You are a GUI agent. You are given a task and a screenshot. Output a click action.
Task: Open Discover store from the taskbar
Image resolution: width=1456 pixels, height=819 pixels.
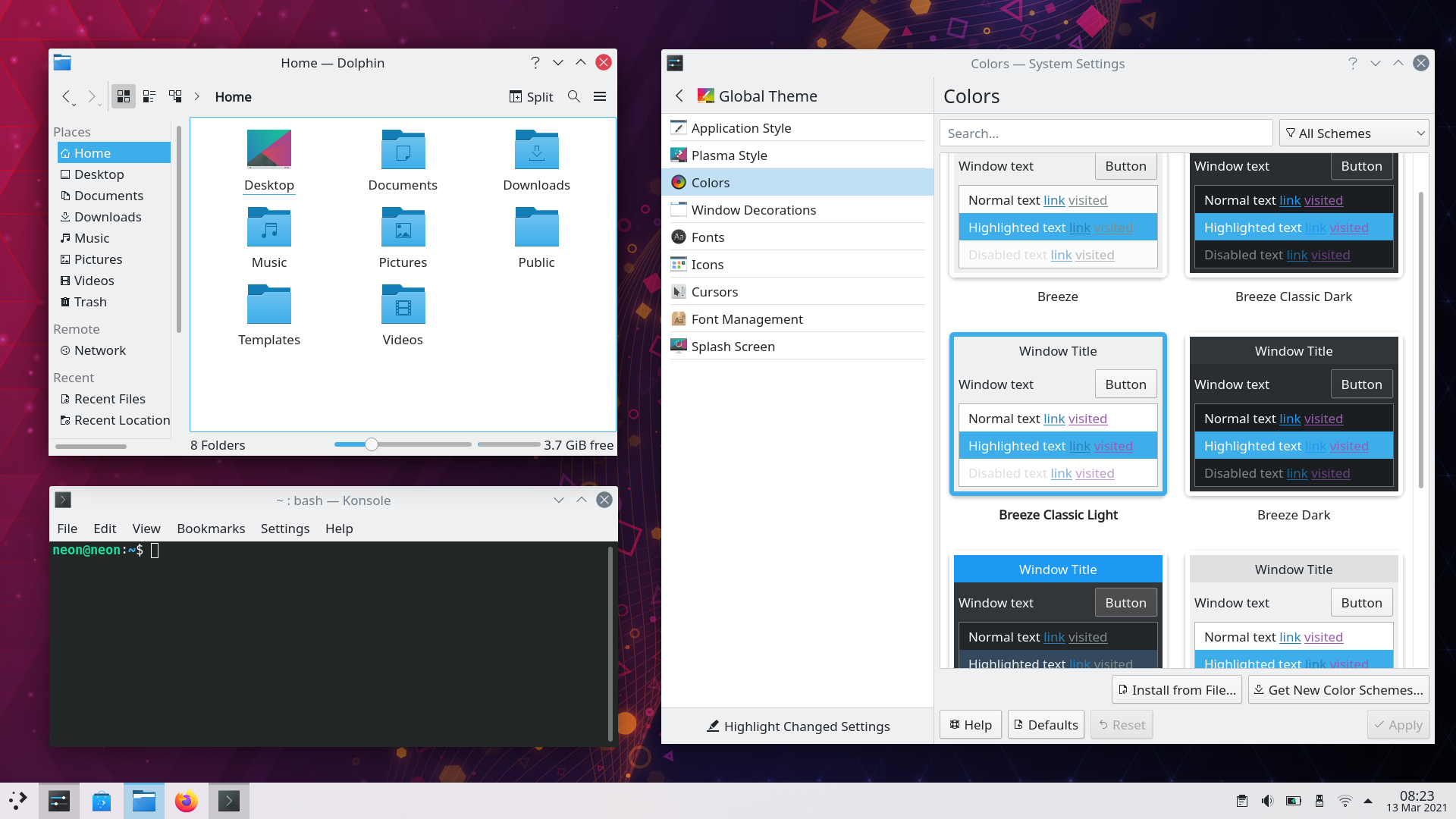[x=102, y=801]
